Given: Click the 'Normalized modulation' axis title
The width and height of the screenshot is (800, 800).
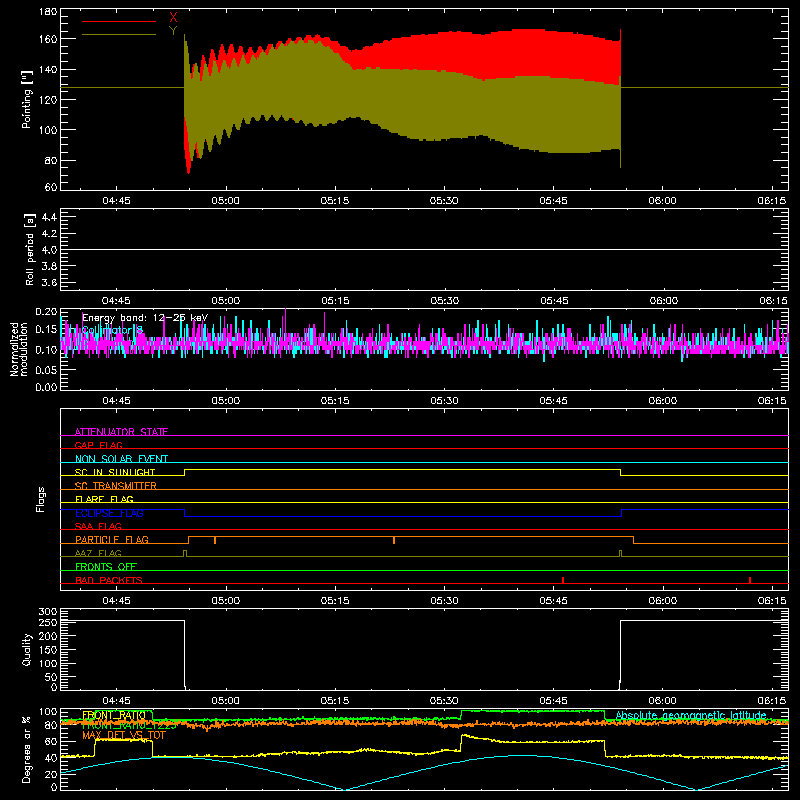Looking at the screenshot, I should tap(19, 349).
